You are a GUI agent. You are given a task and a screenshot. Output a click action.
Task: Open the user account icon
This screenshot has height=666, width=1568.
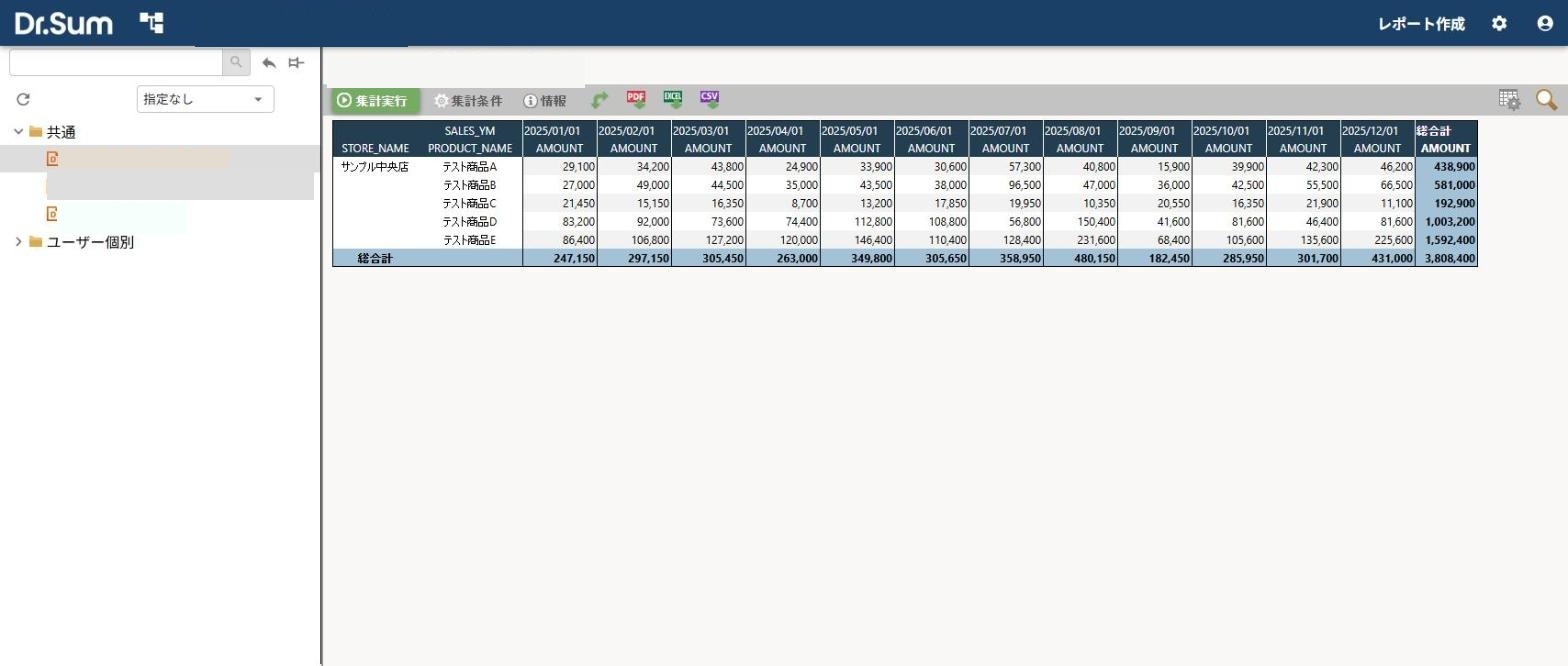pos(1545,23)
